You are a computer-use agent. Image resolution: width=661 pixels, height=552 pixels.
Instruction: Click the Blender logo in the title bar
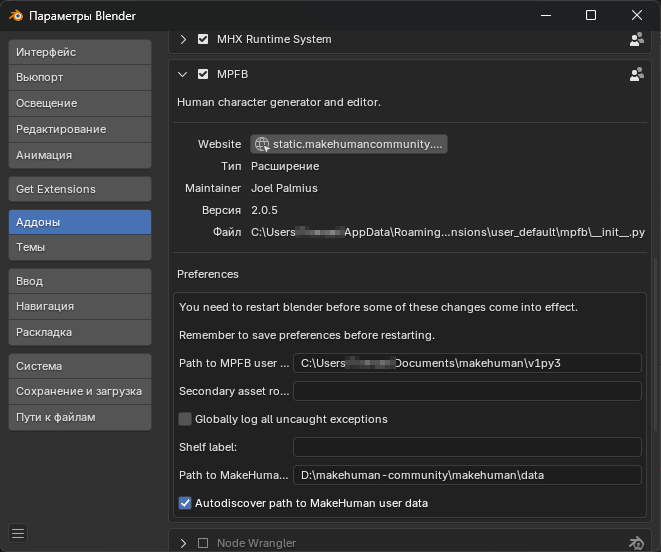coord(16,16)
